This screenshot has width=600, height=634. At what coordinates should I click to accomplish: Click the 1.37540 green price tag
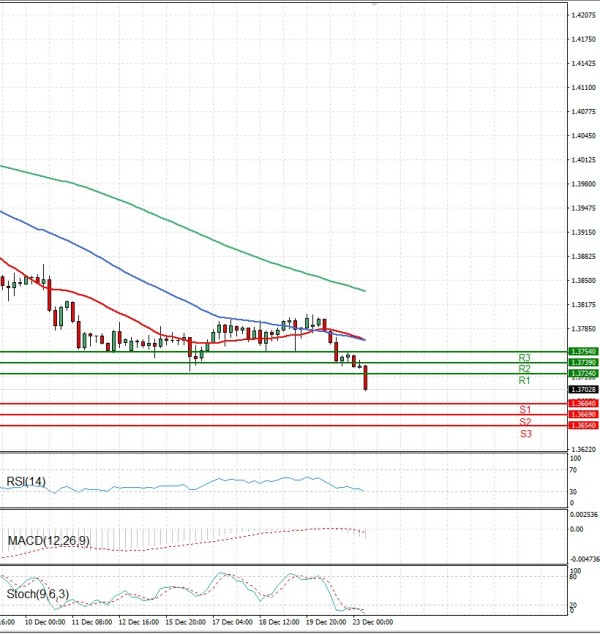click(582, 352)
